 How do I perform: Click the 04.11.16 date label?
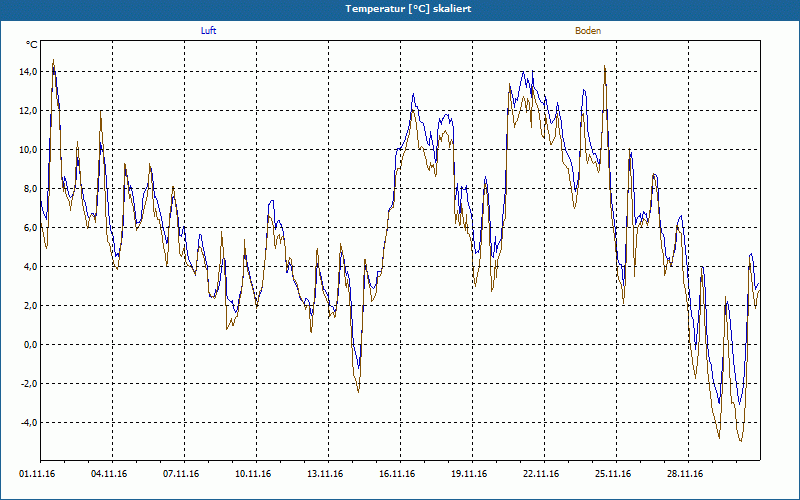(x=109, y=474)
